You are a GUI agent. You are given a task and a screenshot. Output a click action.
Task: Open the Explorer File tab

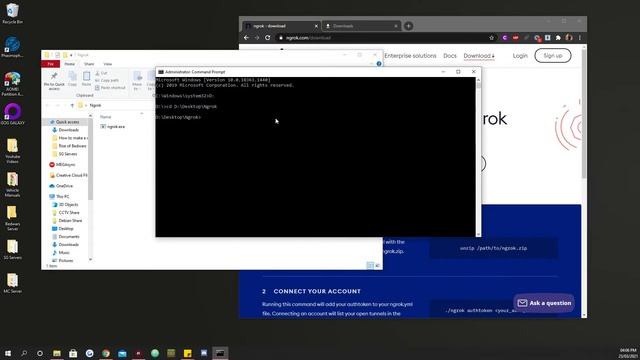click(x=51, y=64)
